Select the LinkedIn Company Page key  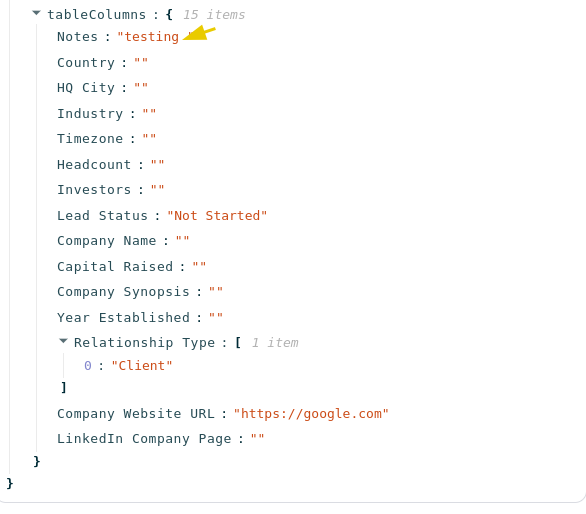(144, 438)
